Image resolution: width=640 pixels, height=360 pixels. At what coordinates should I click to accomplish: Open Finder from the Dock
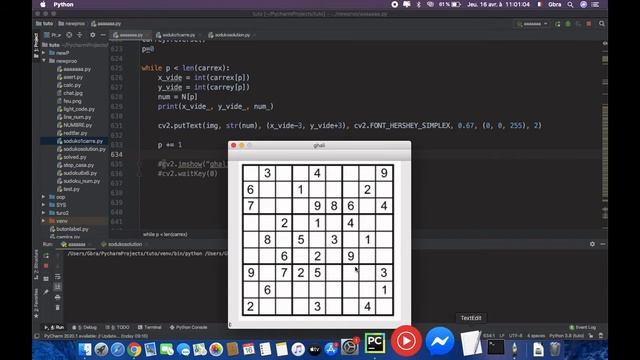[85, 350]
